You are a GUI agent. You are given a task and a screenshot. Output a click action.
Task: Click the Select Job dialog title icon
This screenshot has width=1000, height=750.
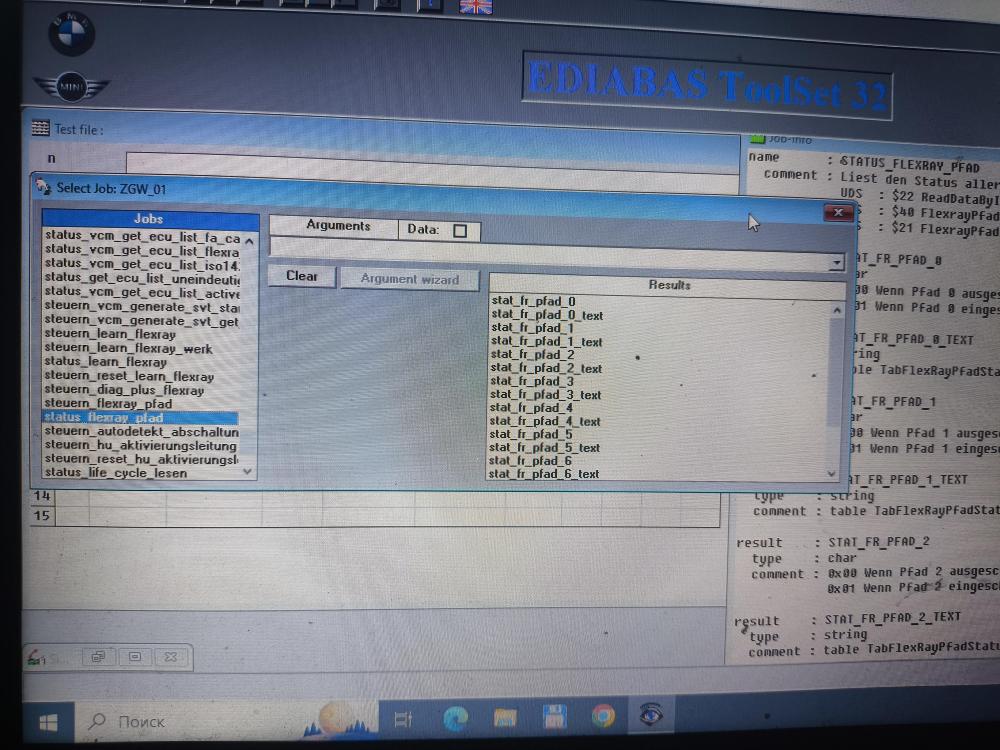(43, 186)
